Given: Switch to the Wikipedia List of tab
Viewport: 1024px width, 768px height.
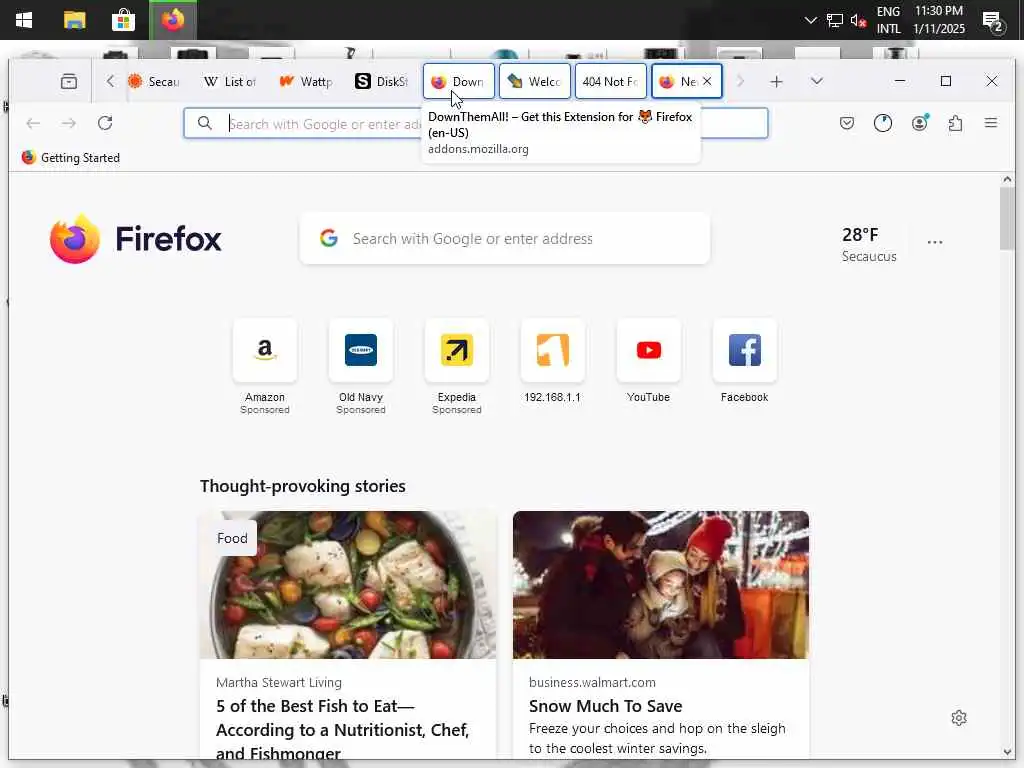Looking at the screenshot, I should (x=230, y=82).
